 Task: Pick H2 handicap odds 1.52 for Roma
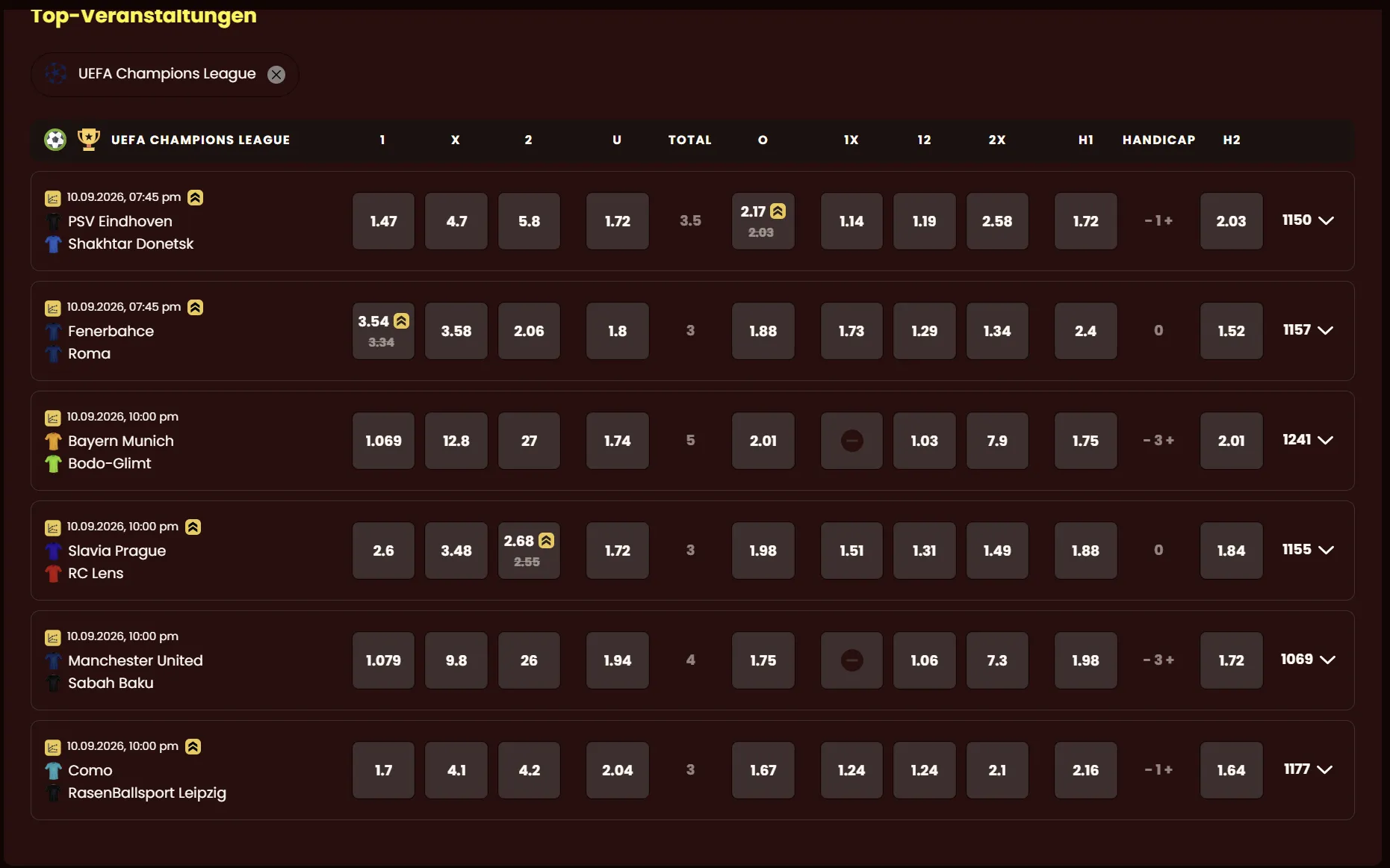pyautogui.click(x=1232, y=331)
